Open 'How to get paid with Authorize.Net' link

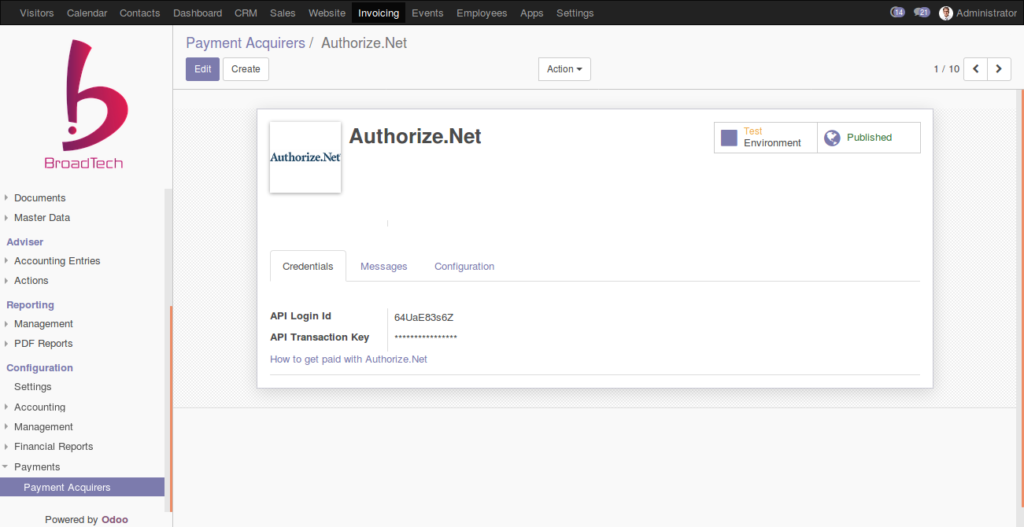tap(348, 359)
